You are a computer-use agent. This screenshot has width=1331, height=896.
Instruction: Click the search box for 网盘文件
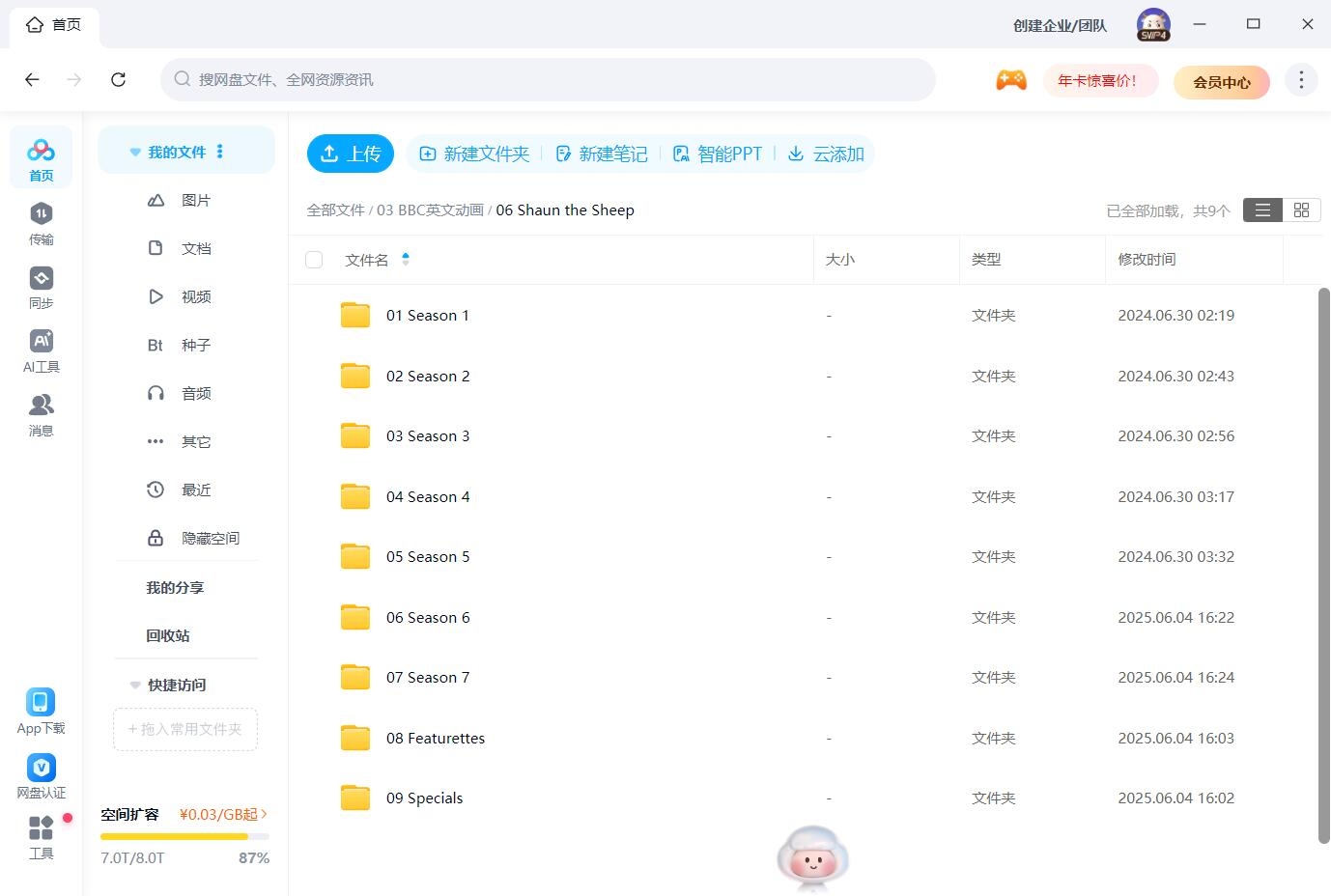(548, 79)
